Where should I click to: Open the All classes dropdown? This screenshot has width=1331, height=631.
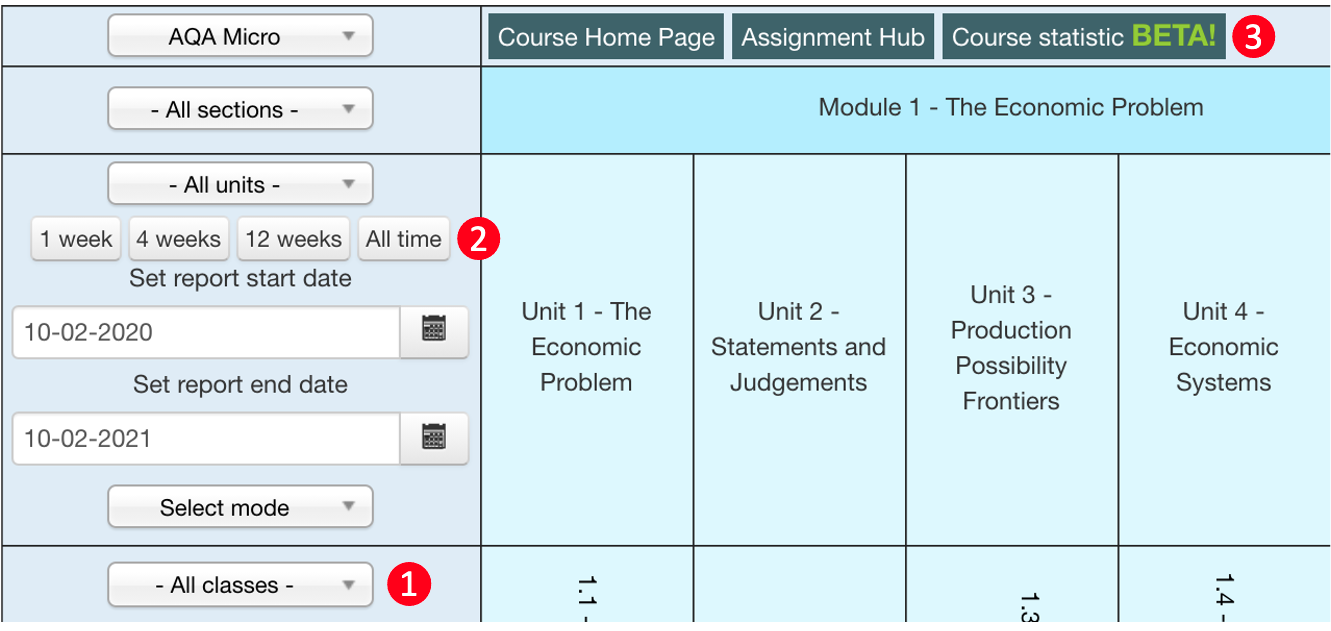click(240, 584)
